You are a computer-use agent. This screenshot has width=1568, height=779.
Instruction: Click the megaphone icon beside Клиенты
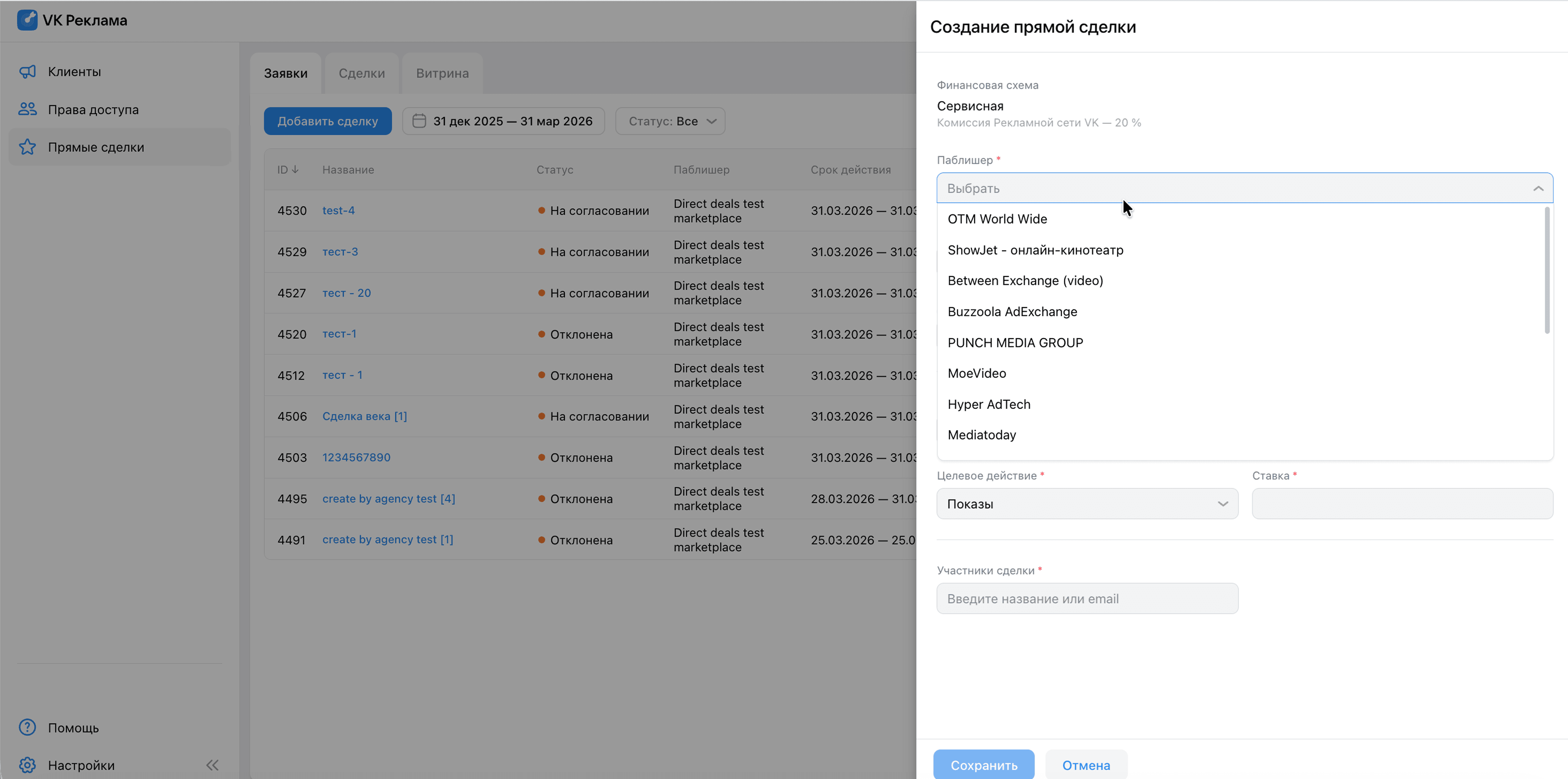(x=27, y=72)
